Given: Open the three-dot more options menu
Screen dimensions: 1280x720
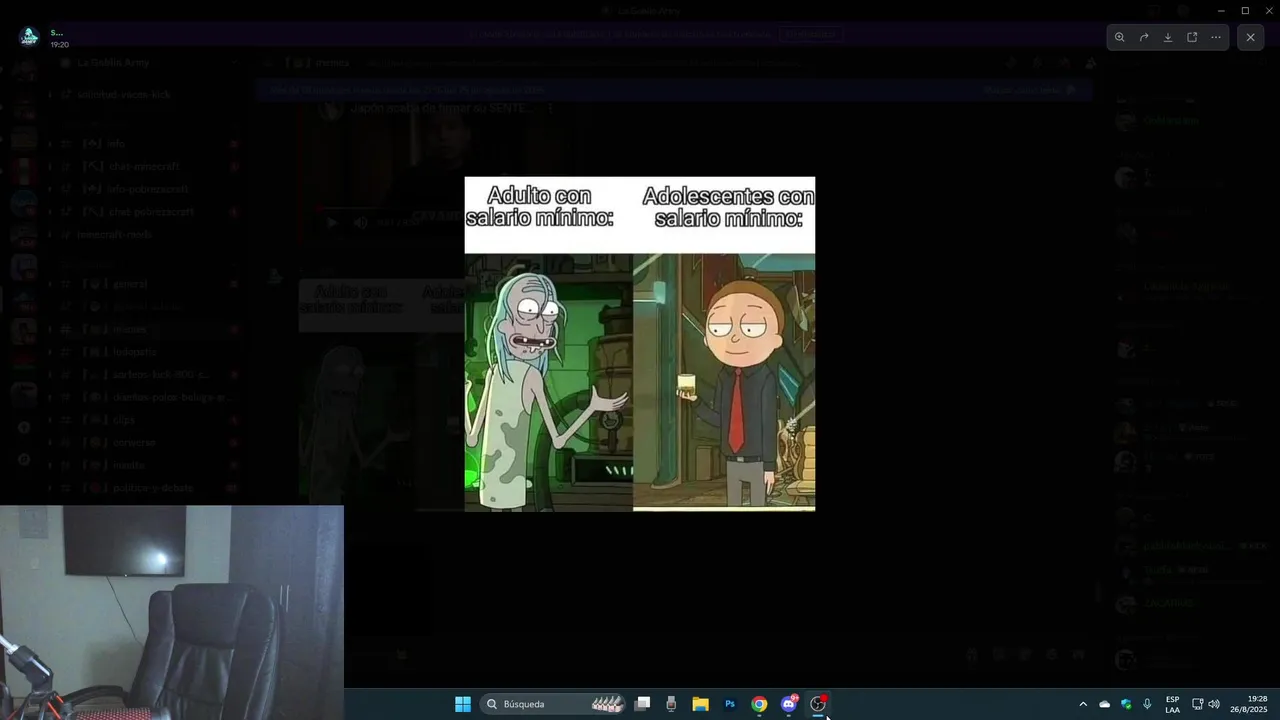Looking at the screenshot, I should [x=1216, y=37].
